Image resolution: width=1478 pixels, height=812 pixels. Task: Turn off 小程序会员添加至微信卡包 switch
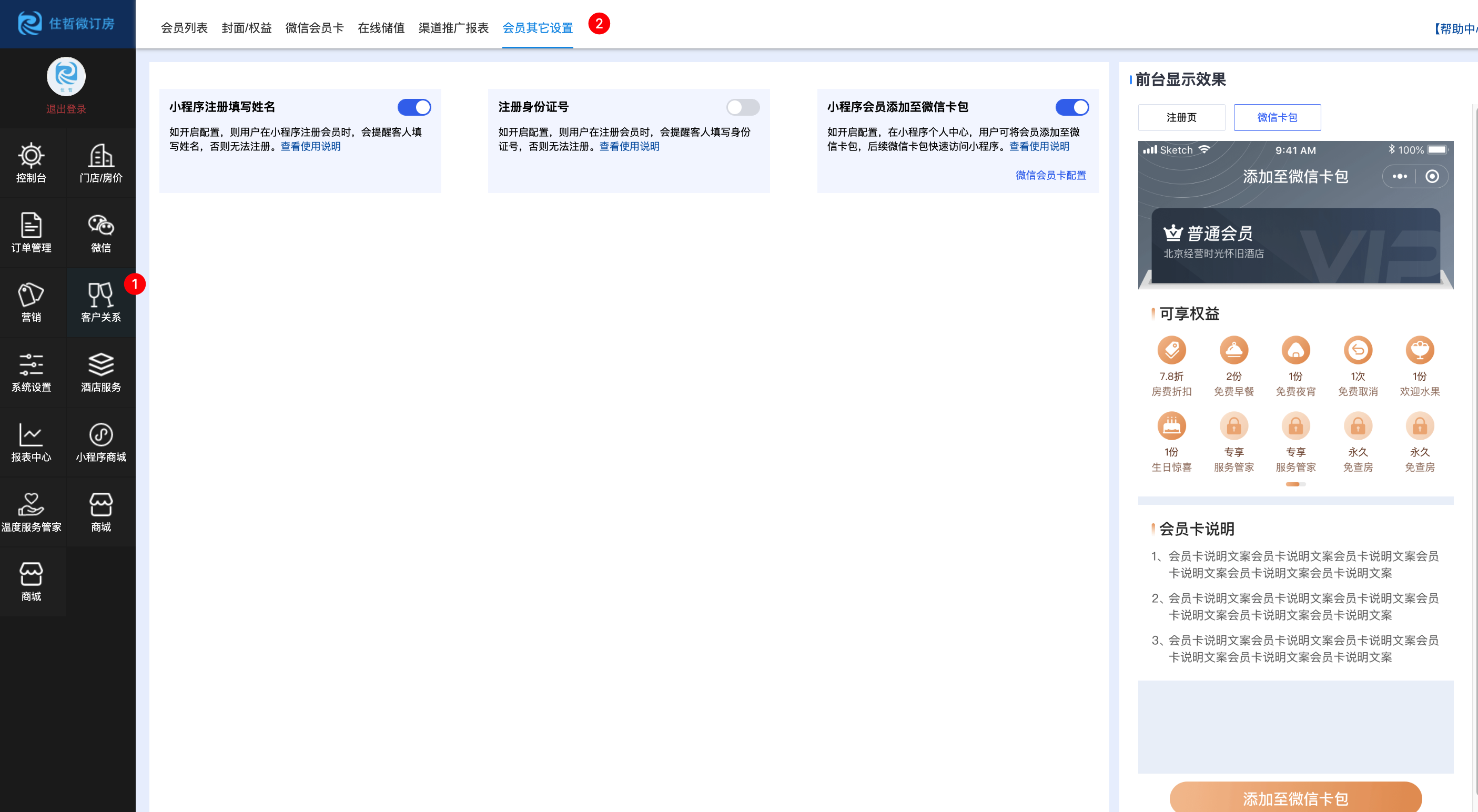pyautogui.click(x=1072, y=107)
